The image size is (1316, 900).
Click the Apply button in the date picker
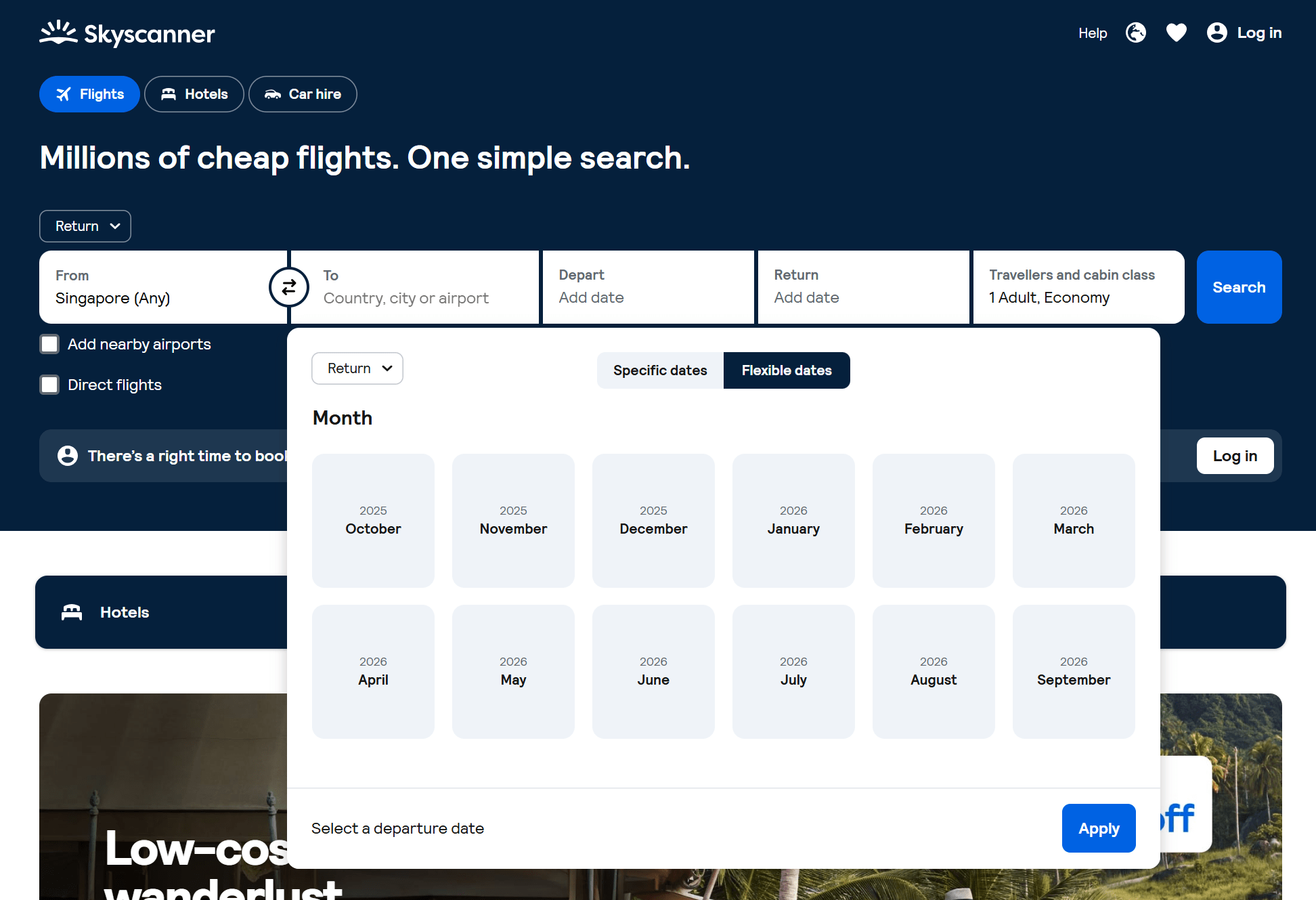1098,828
